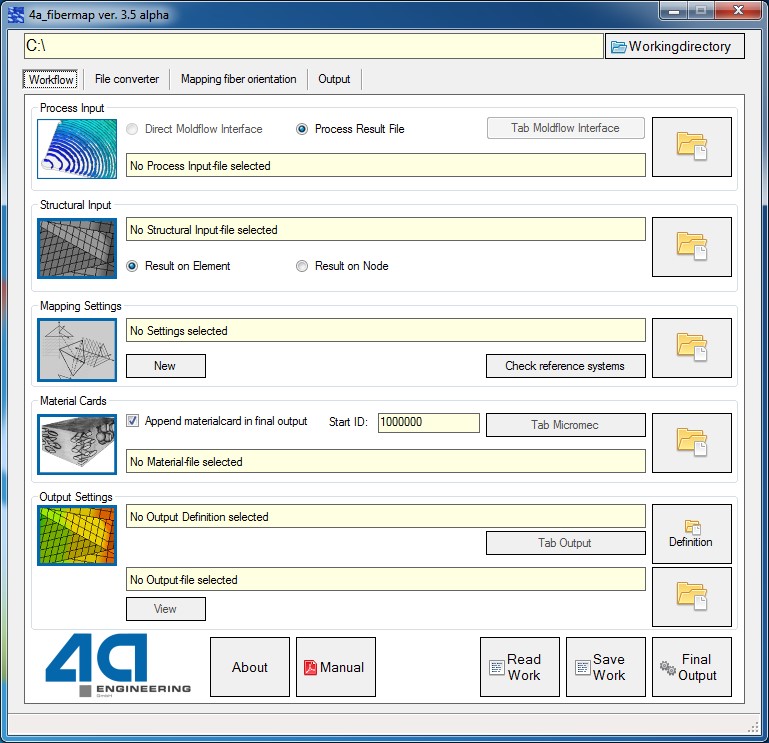Open the Structural Input file browser icon
The image size is (769, 743).
click(x=691, y=246)
